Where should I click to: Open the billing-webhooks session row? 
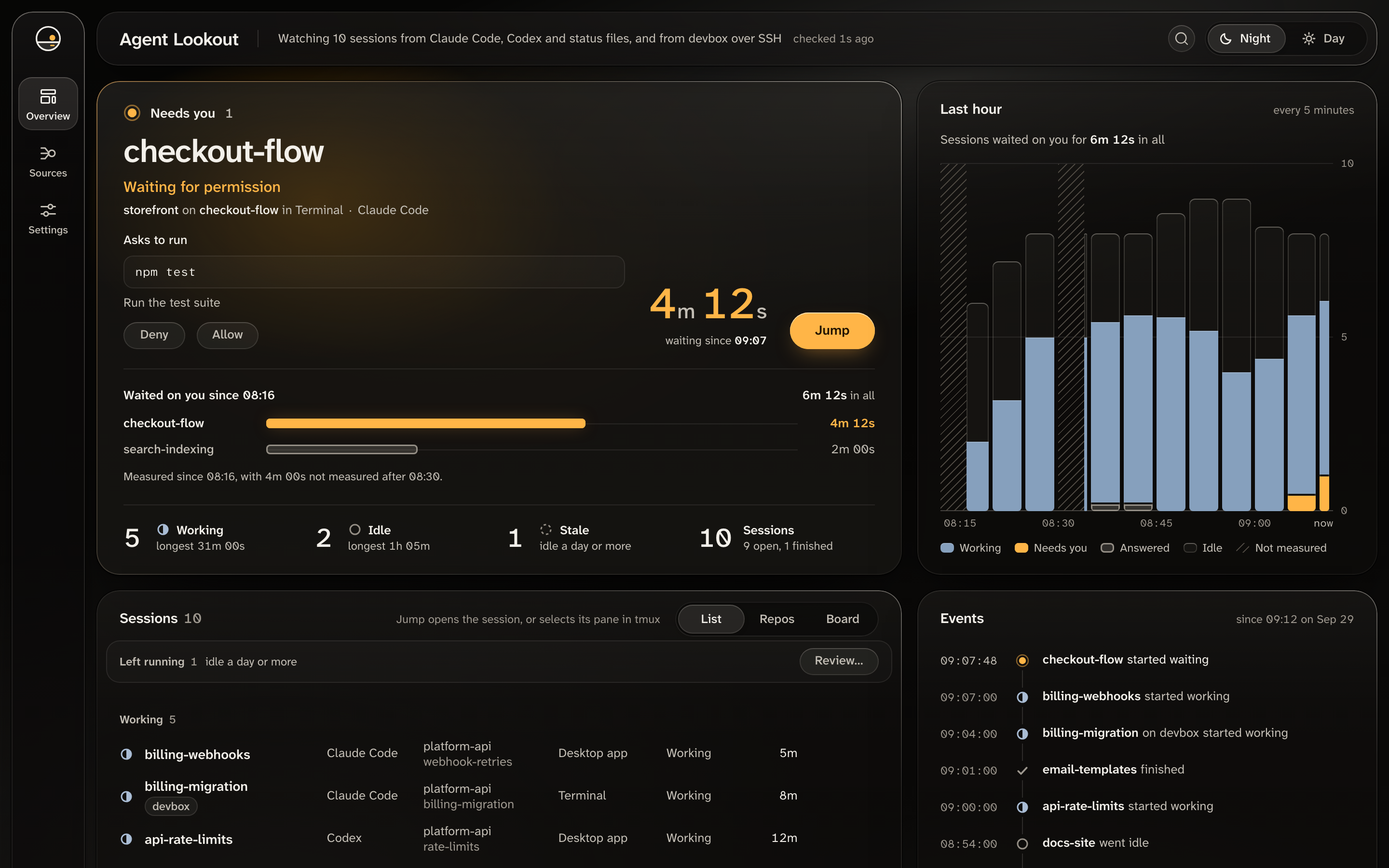499,754
